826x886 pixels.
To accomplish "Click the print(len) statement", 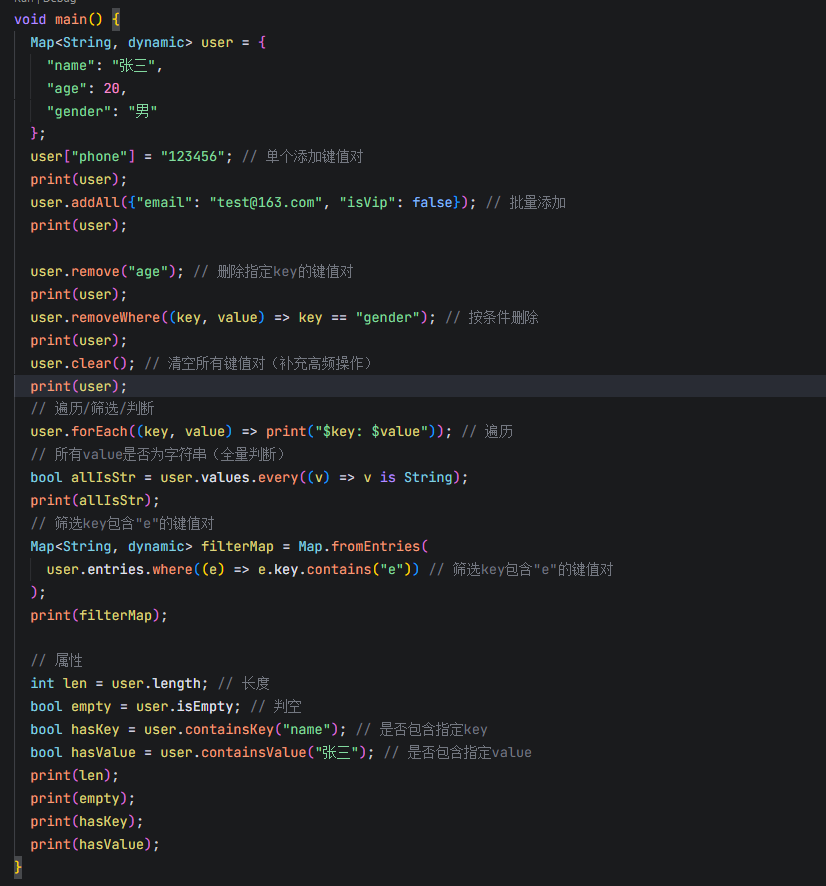I will click(75, 776).
